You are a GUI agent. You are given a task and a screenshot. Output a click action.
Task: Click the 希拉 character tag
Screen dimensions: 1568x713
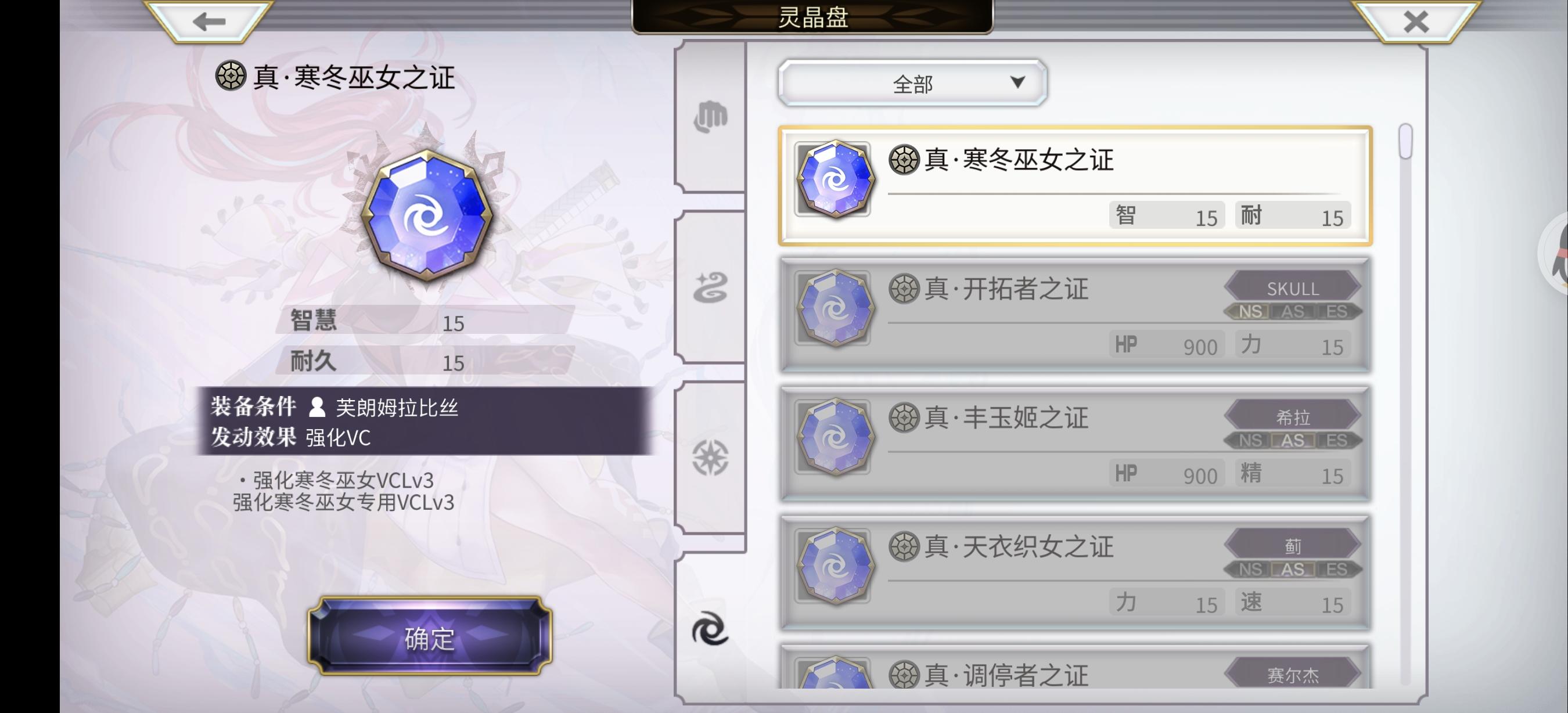[x=1293, y=417]
